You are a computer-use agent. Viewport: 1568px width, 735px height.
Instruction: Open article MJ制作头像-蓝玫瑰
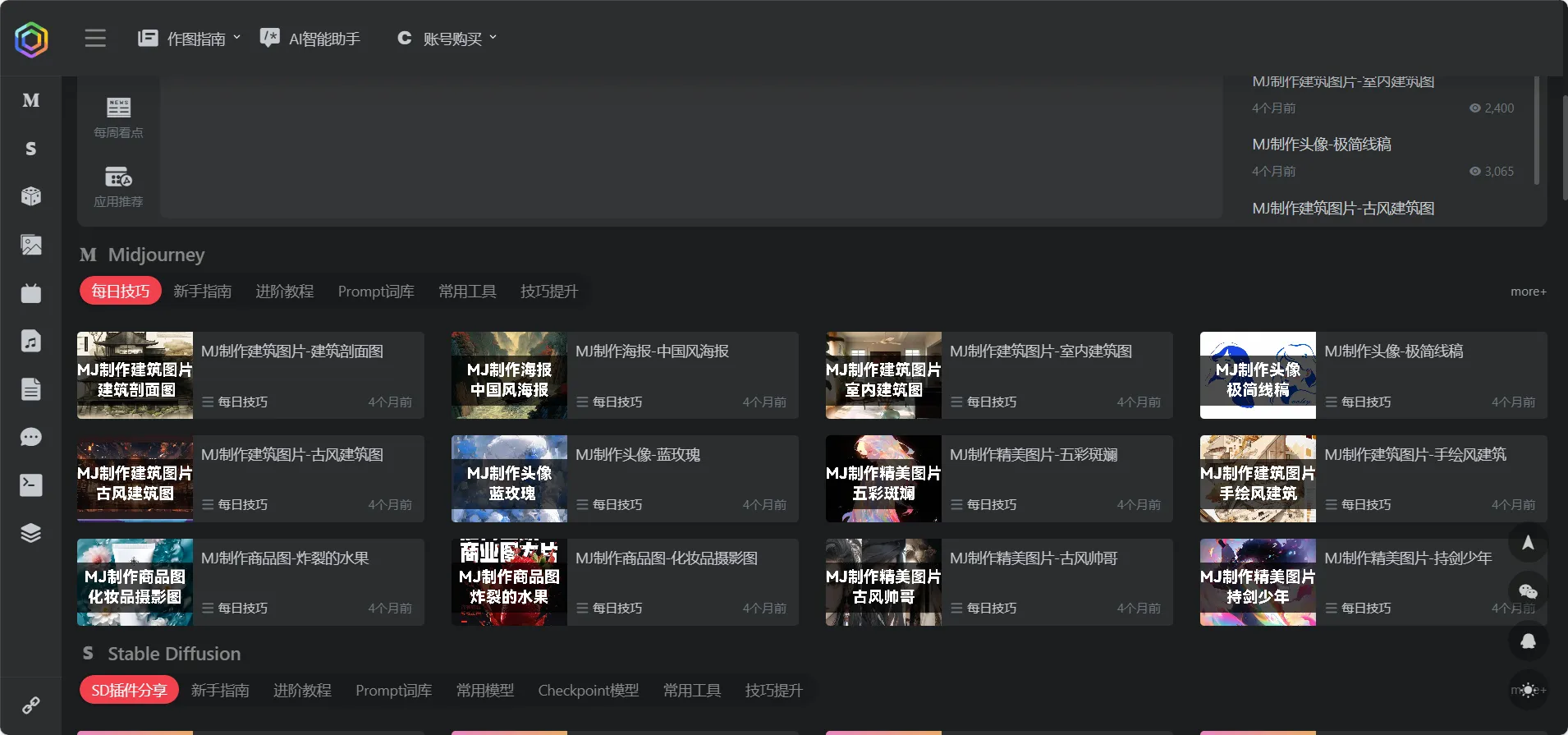[638, 455]
